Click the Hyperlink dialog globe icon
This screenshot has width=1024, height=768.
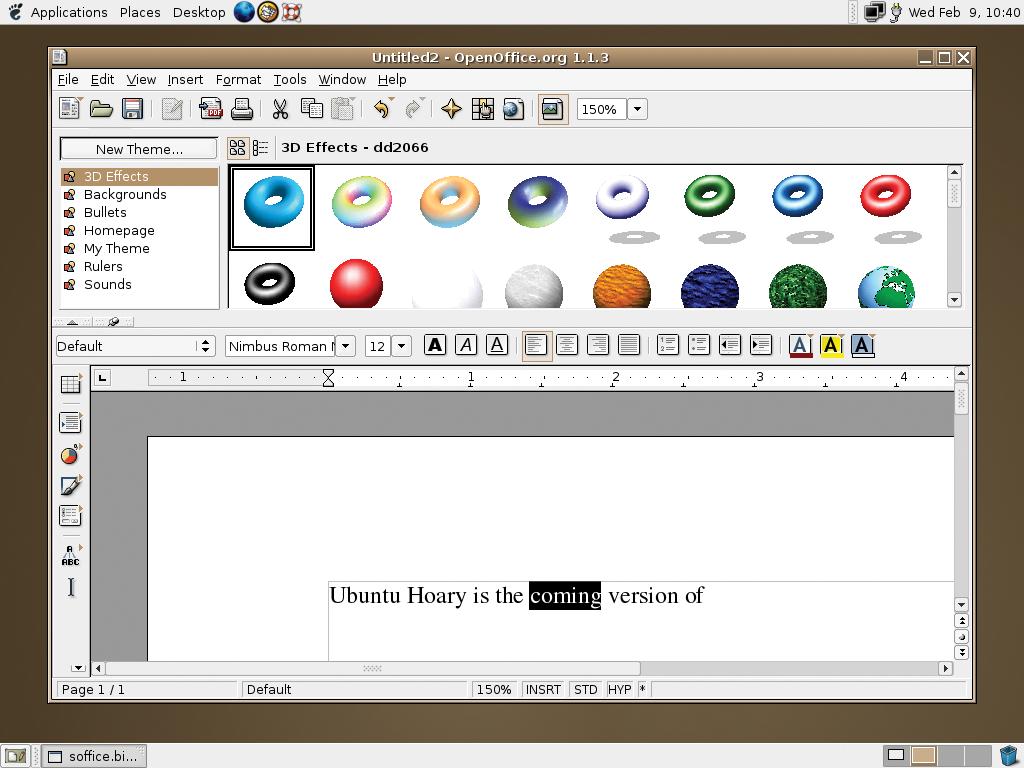513,108
